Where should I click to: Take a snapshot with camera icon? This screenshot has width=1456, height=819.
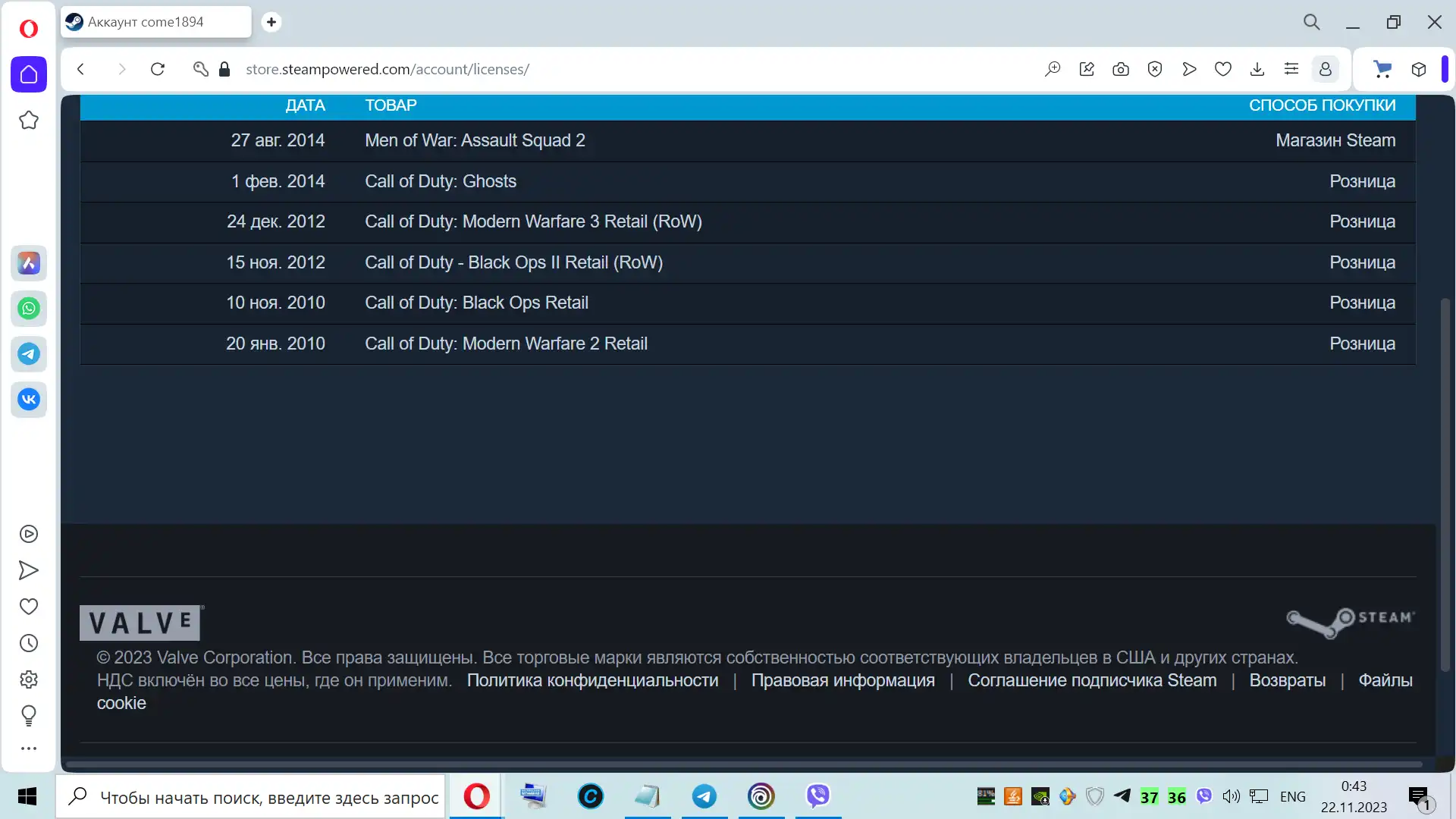coord(1121,69)
